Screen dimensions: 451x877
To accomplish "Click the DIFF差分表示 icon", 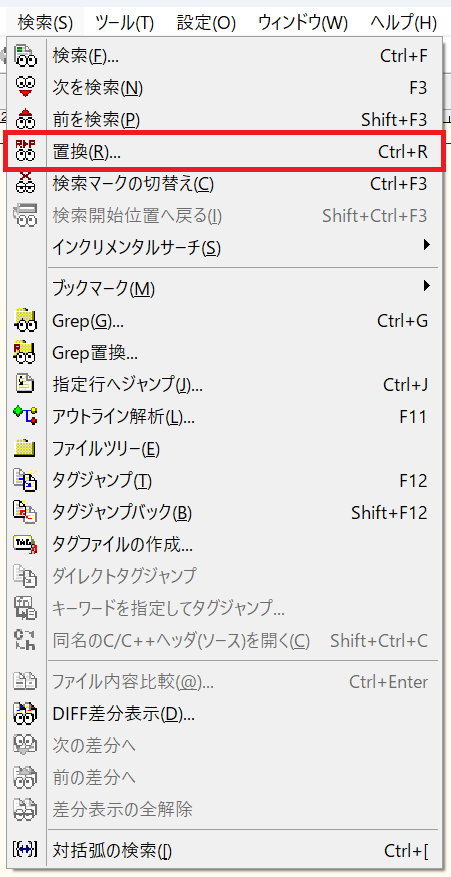I will pos(25,713).
